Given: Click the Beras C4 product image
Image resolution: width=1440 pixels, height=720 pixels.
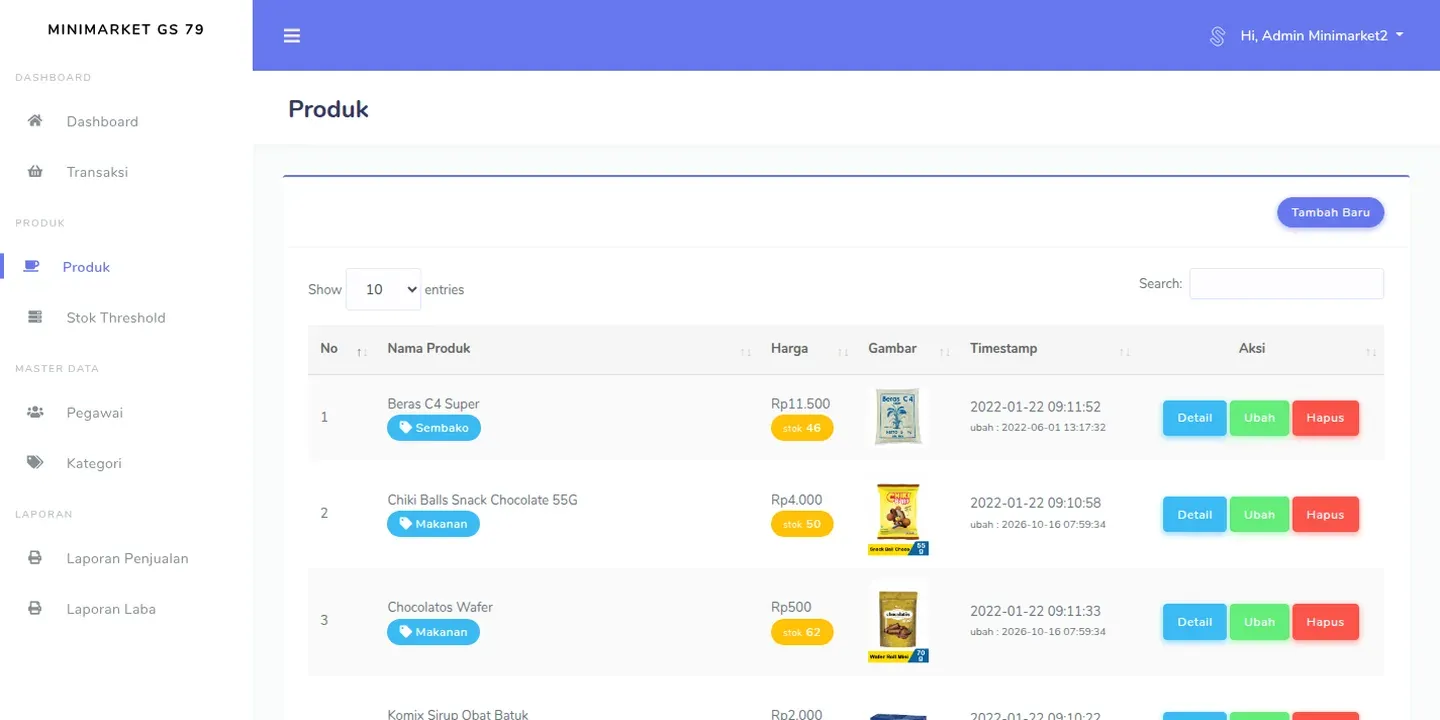Looking at the screenshot, I should tap(897, 417).
